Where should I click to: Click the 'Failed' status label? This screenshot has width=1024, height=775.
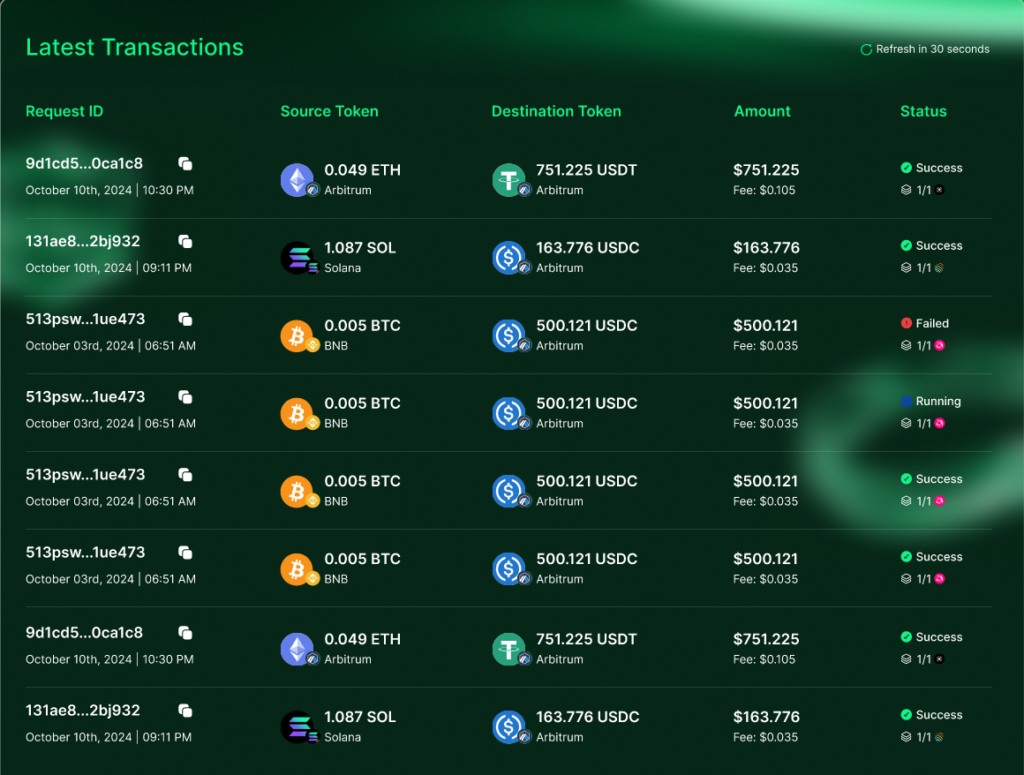click(x=932, y=323)
